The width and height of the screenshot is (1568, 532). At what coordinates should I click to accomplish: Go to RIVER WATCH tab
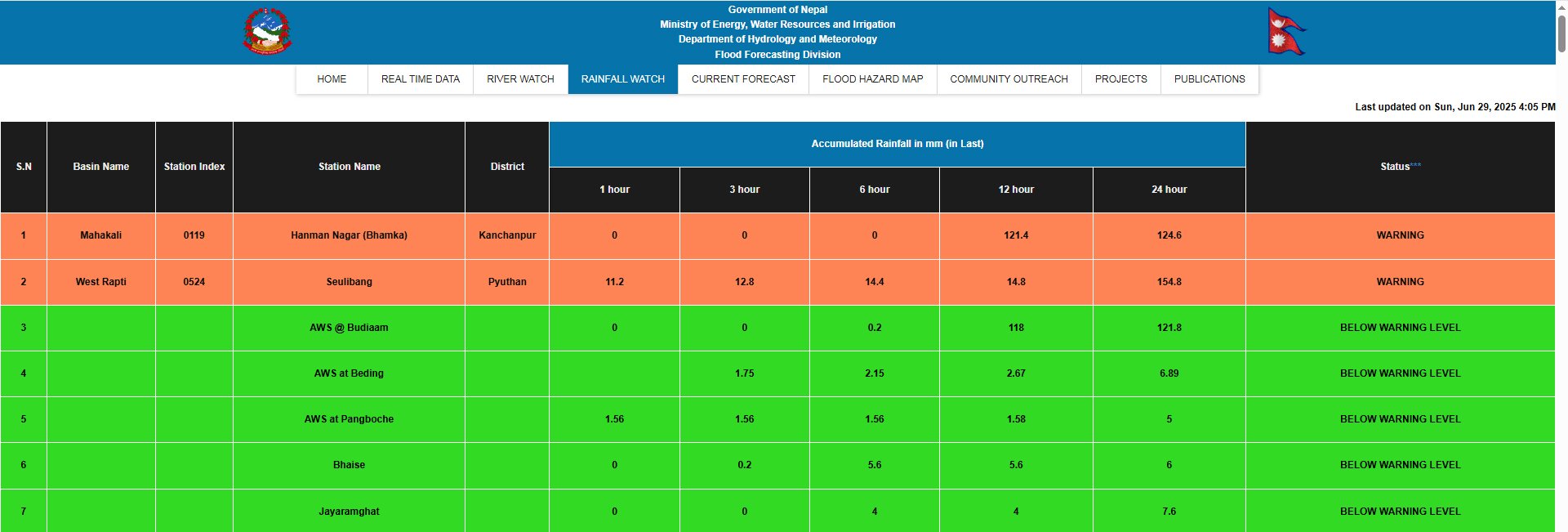pos(520,79)
